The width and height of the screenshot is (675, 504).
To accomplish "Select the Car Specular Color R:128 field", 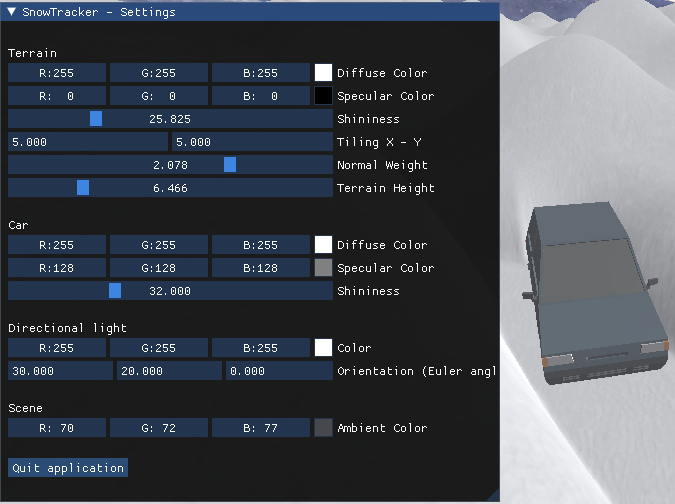I will (x=57, y=268).
